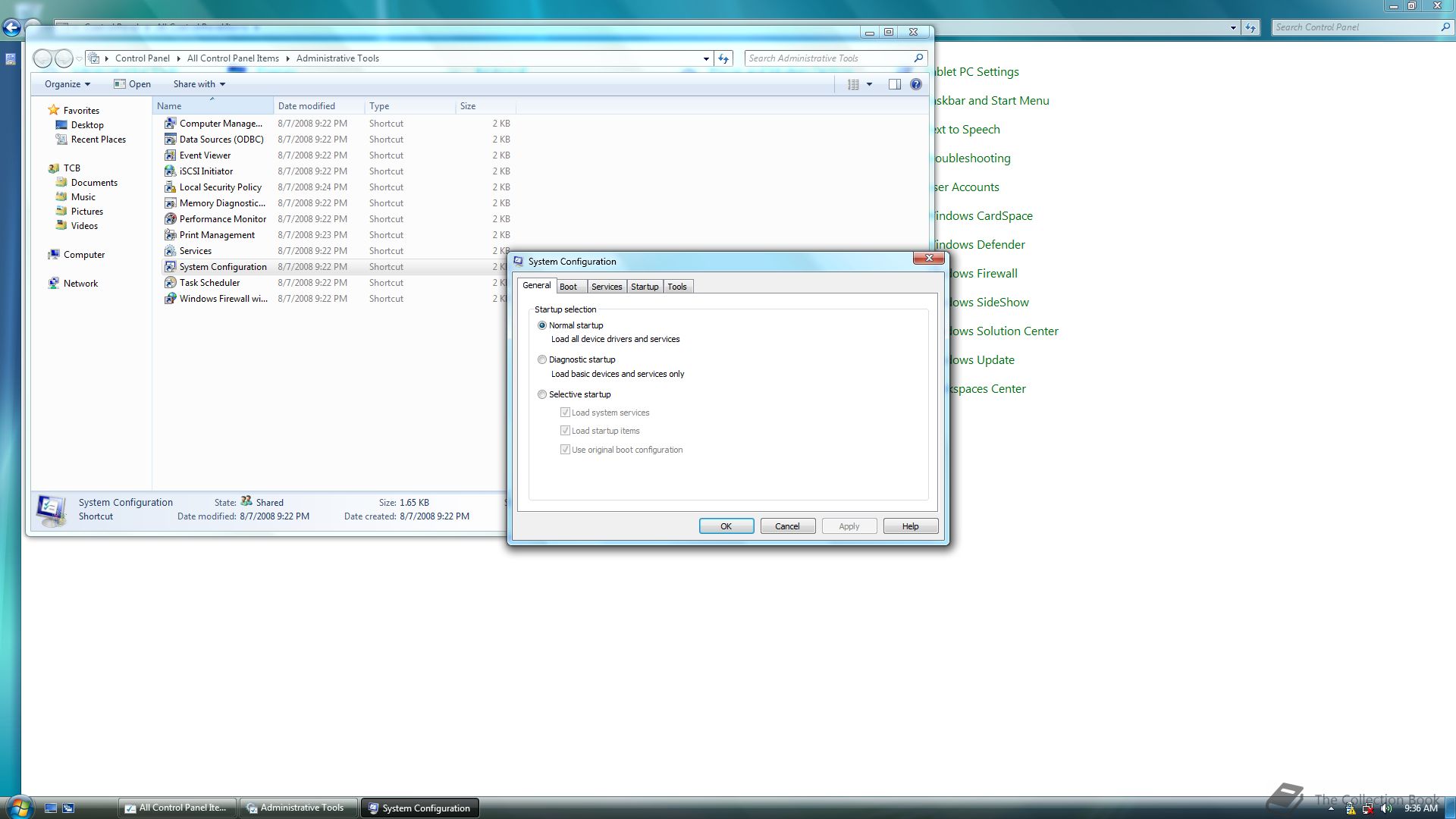Click Help in System Configuration

click(910, 526)
